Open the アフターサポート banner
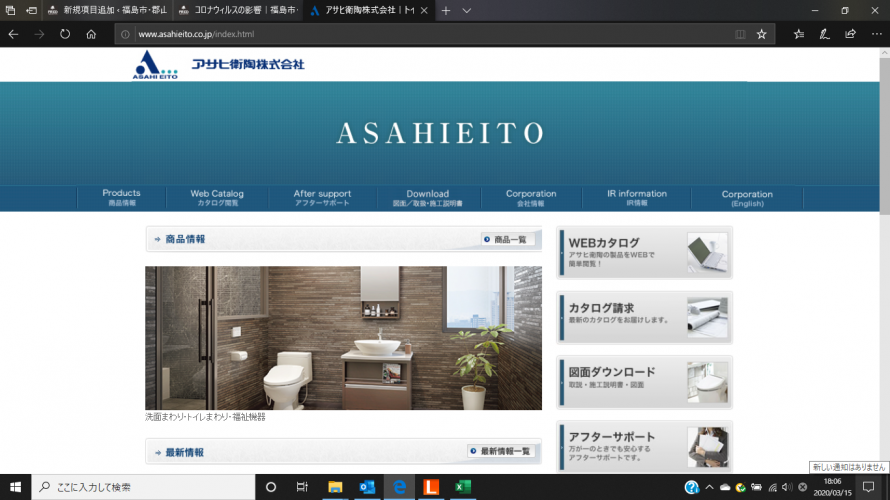Viewport: 890px width, 500px height. click(x=644, y=447)
